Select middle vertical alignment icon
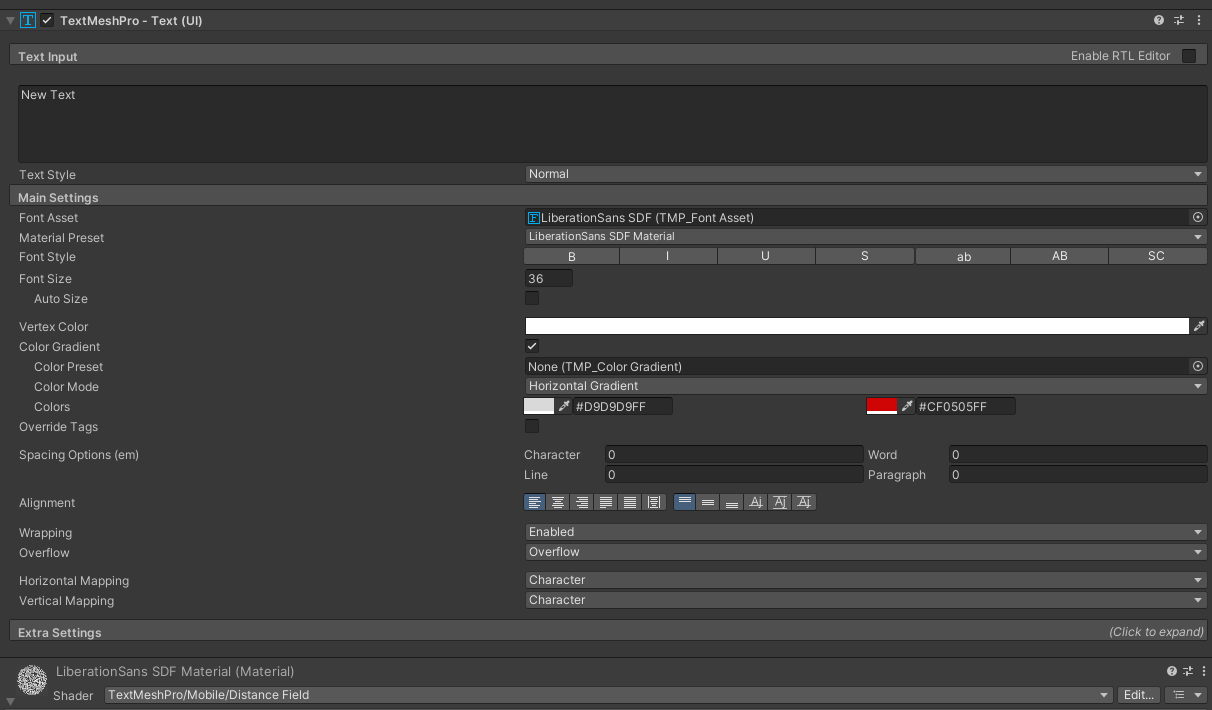The height and width of the screenshot is (710, 1212). click(x=708, y=502)
